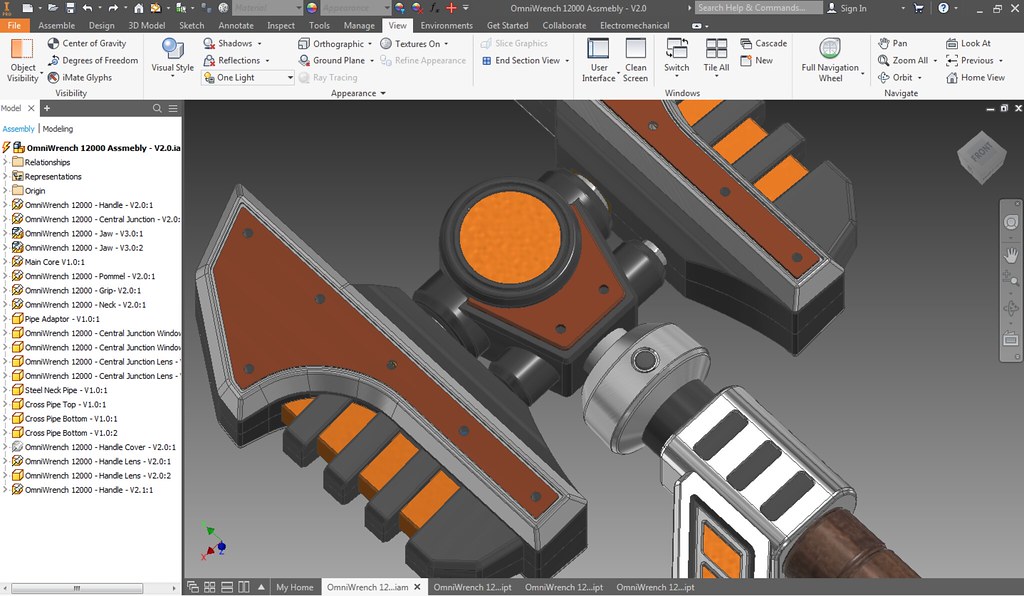
Task: Toggle Reflections in Appearance panel
Action: point(236,60)
